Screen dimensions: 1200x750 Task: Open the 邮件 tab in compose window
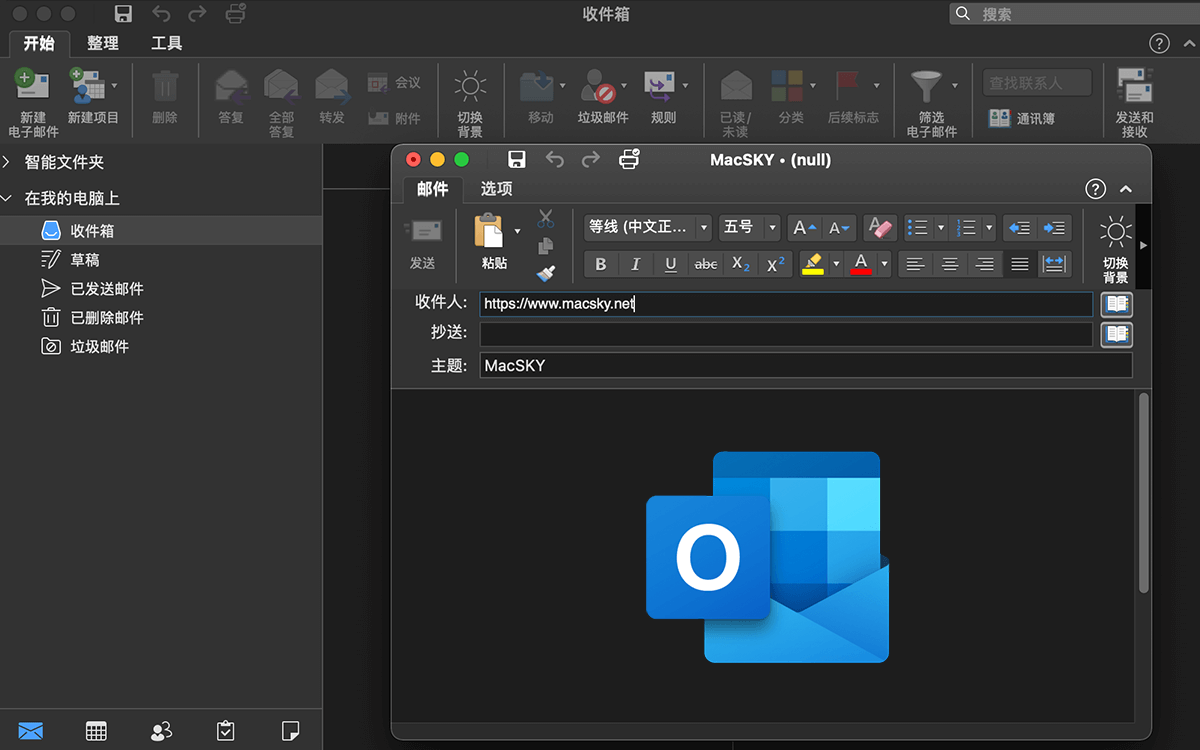432,189
